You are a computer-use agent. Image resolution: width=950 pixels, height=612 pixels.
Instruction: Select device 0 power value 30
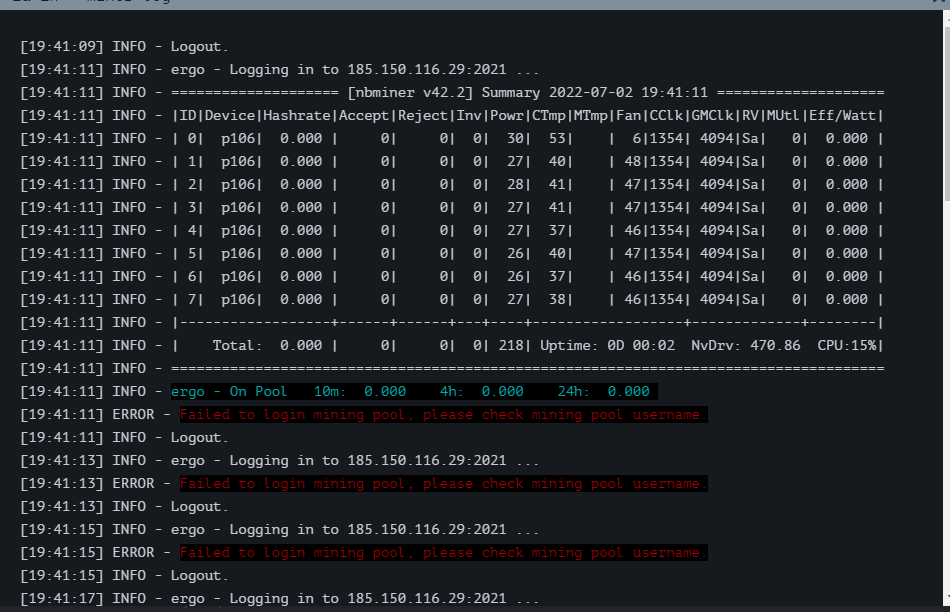(515, 139)
